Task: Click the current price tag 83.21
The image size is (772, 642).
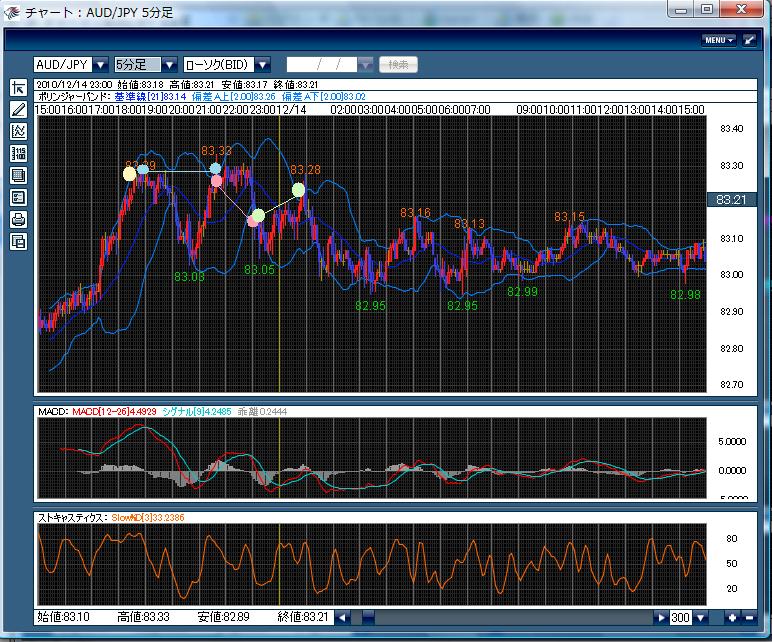Action: click(732, 199)
